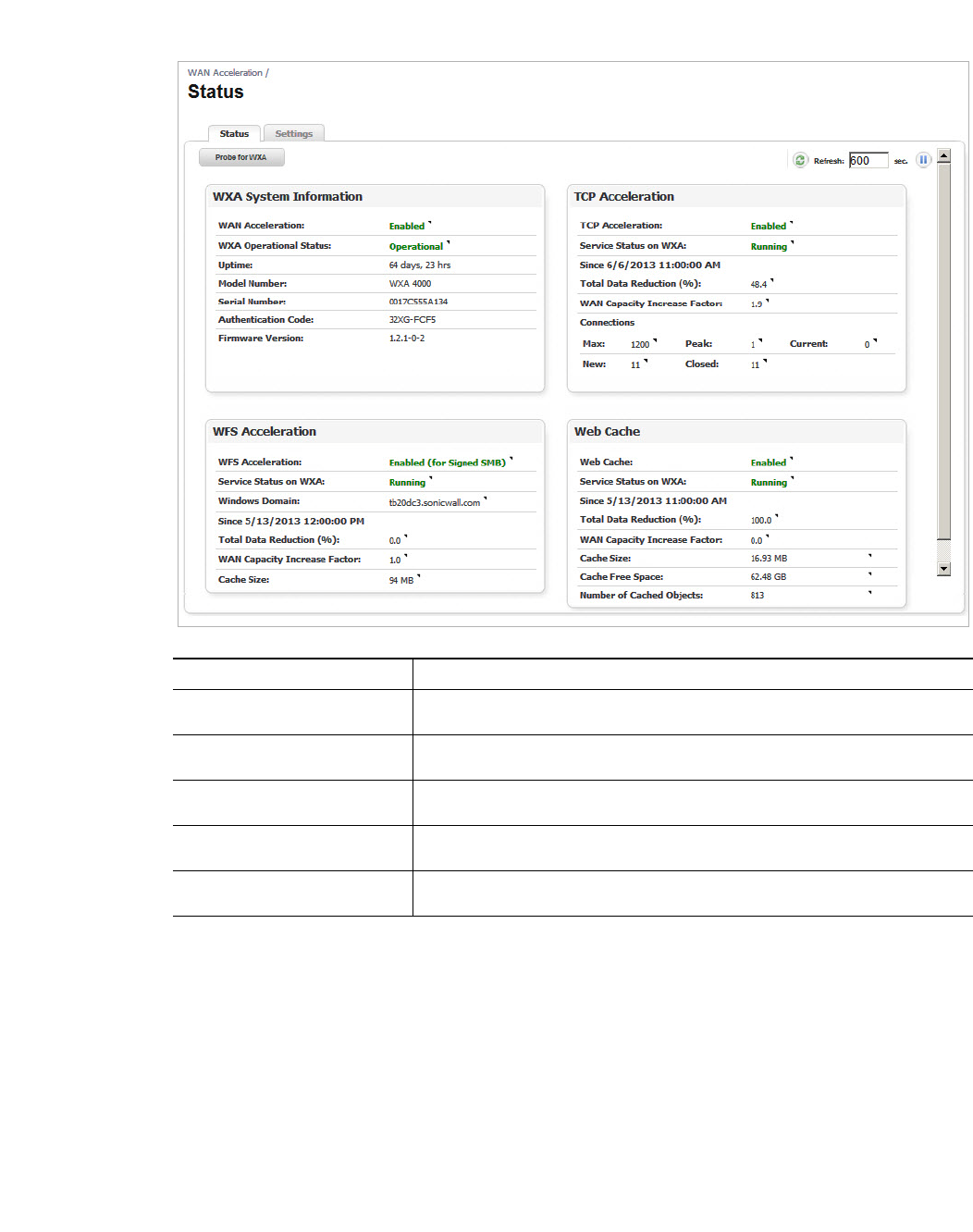The width and height of the screenshot is (973, 1232).
Task: Click TCP Service Status Running value
Action: (769, 247)
